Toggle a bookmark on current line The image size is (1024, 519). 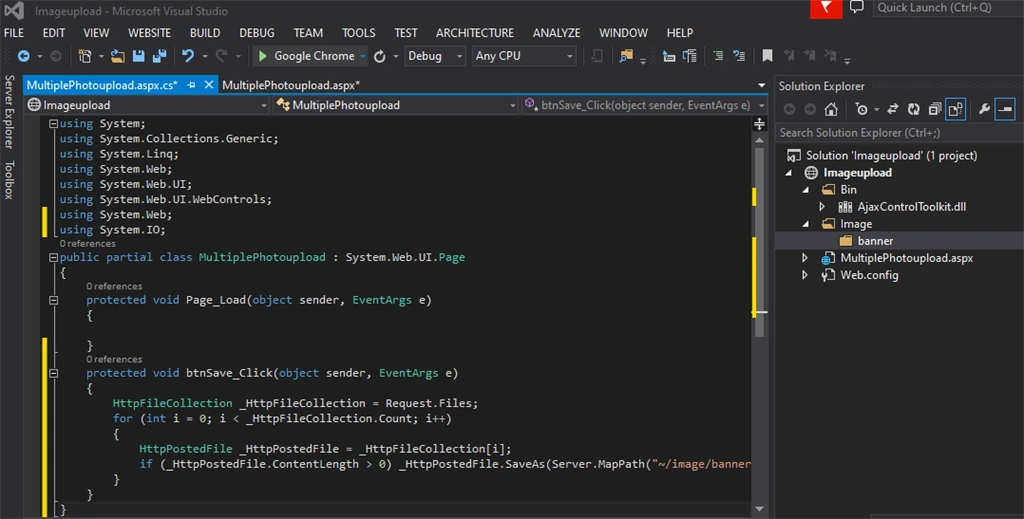coord(767,56)
